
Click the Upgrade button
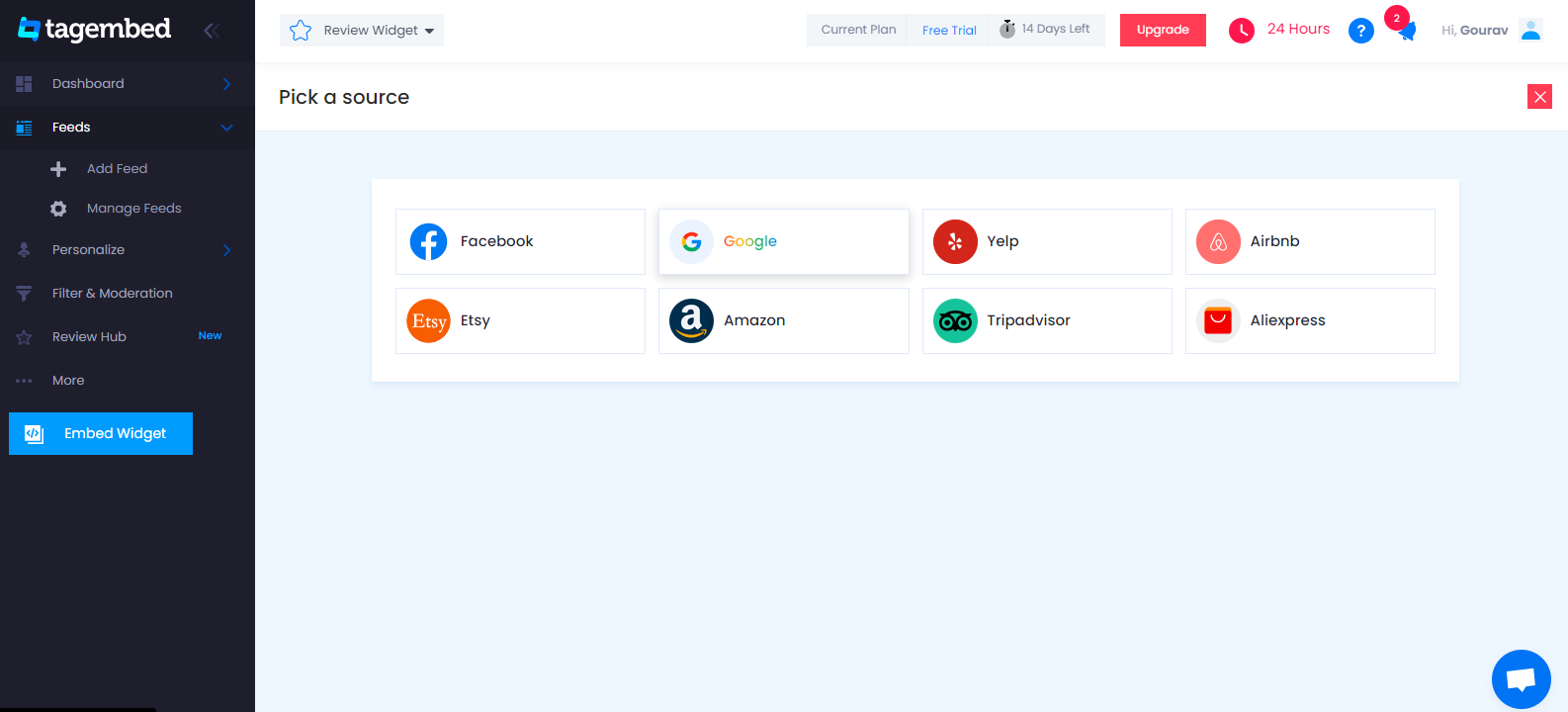1163,30
